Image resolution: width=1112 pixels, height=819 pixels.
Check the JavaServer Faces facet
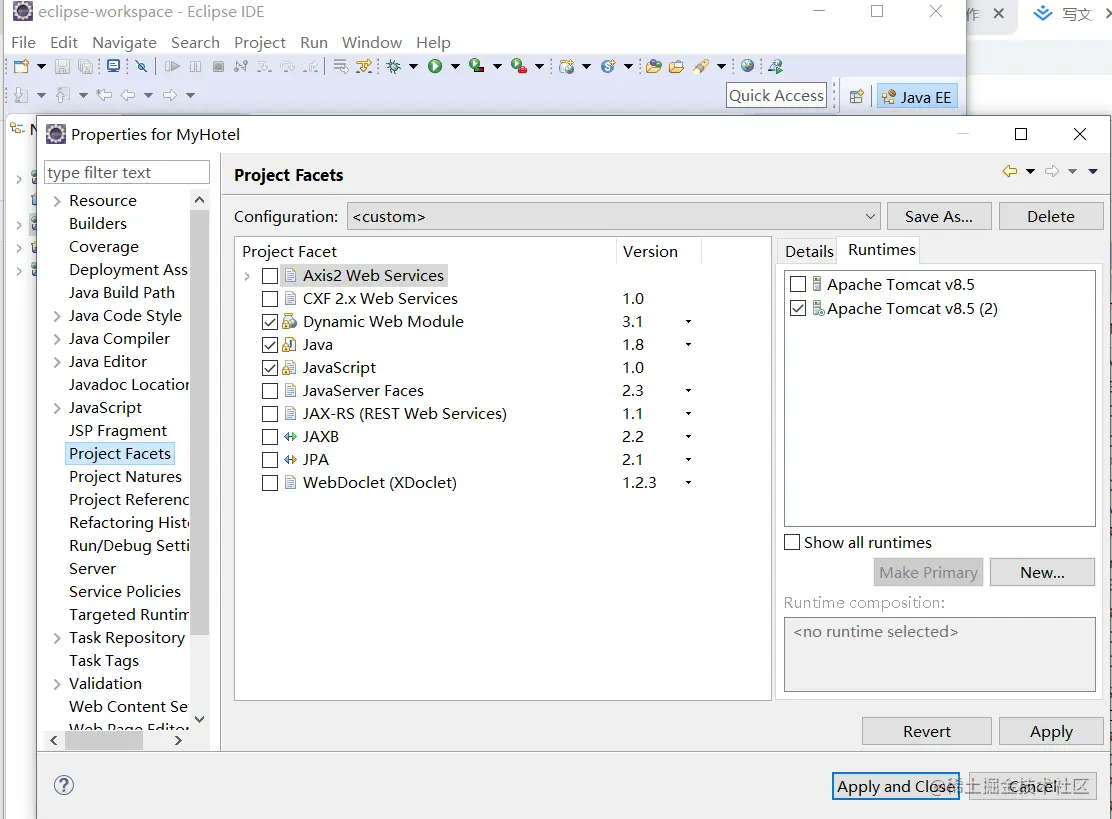coord(269,391)
